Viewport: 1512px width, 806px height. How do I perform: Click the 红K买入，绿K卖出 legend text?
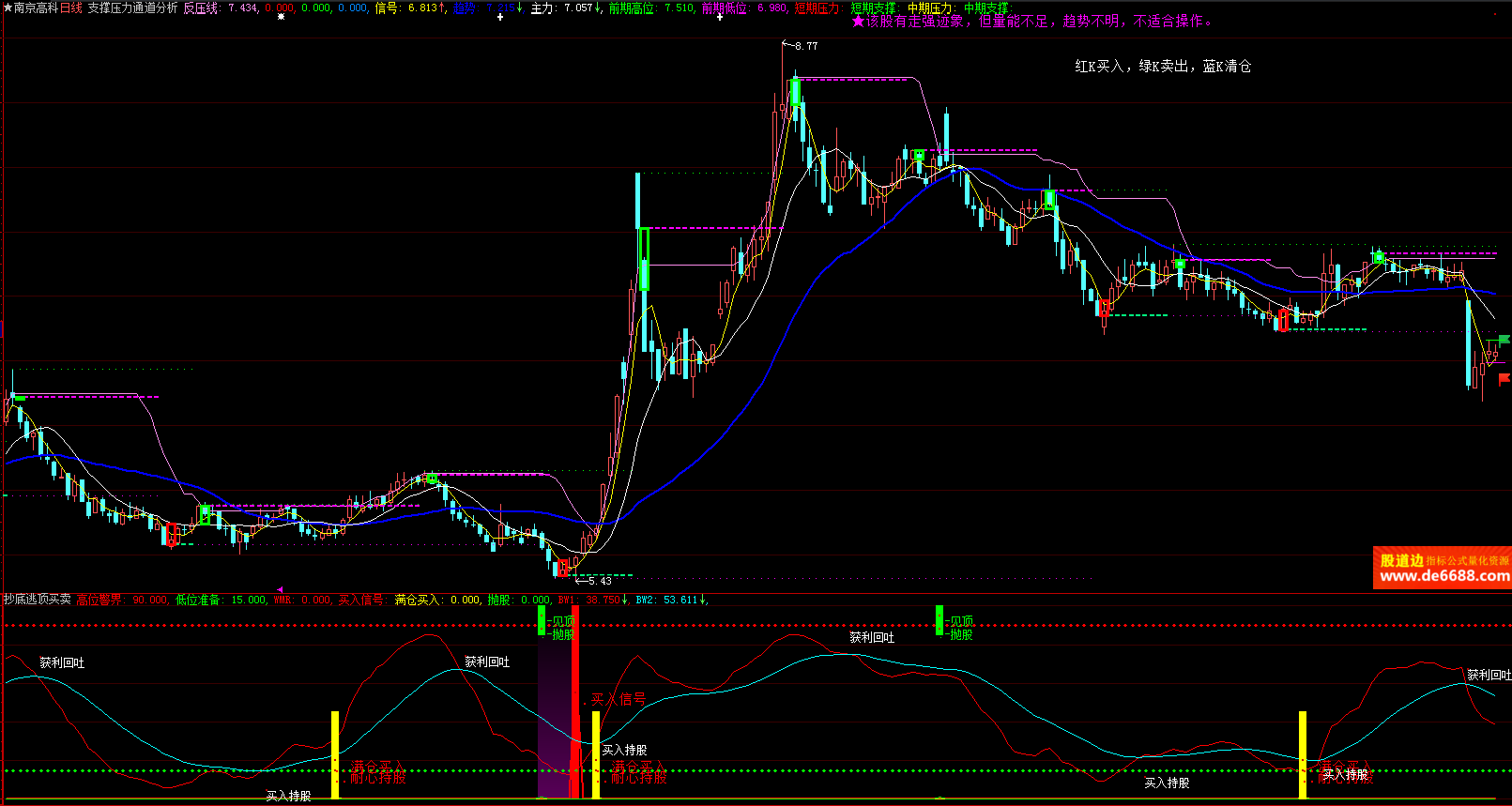click(1162, 67)
